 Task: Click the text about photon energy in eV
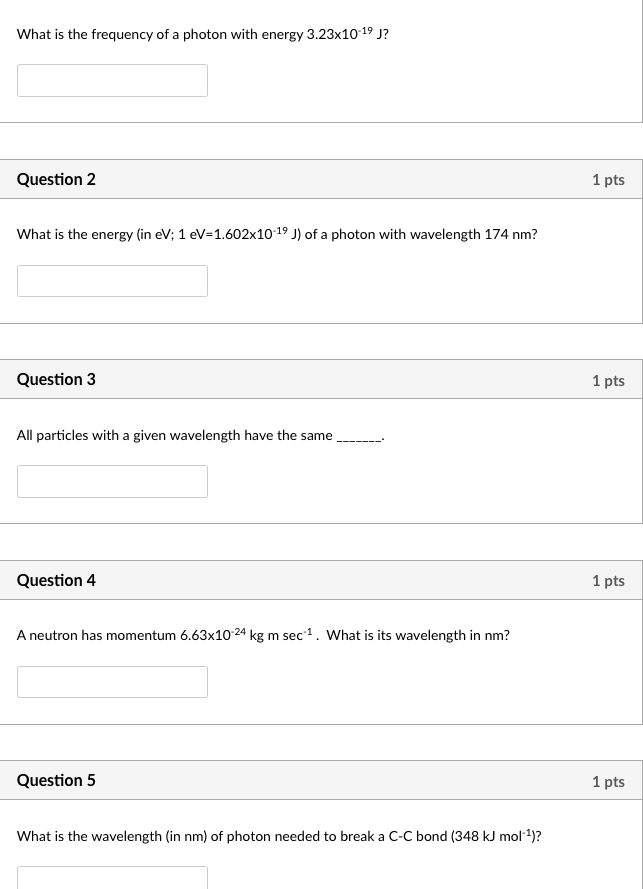click(x=277, y=234)
